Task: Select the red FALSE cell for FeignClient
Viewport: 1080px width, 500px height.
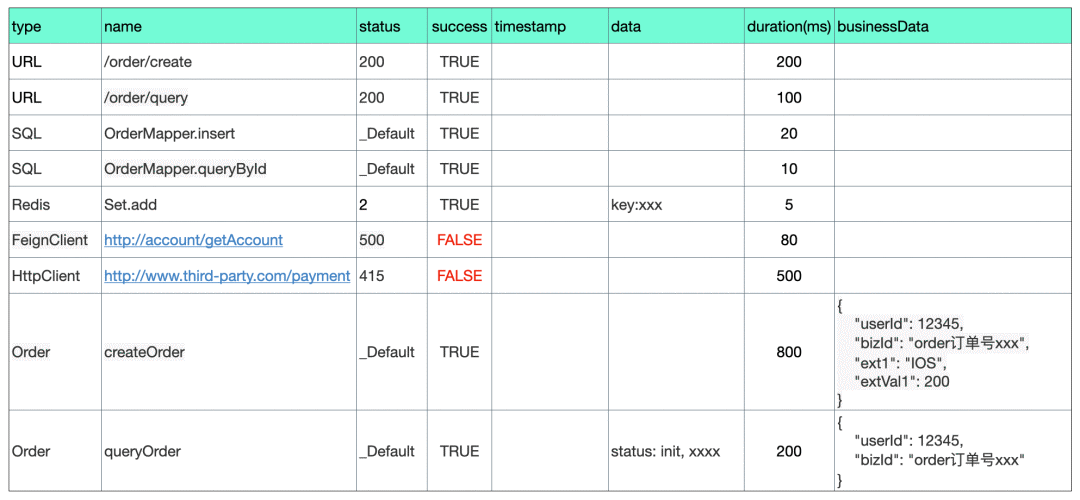Action: (x=459, y=240)
